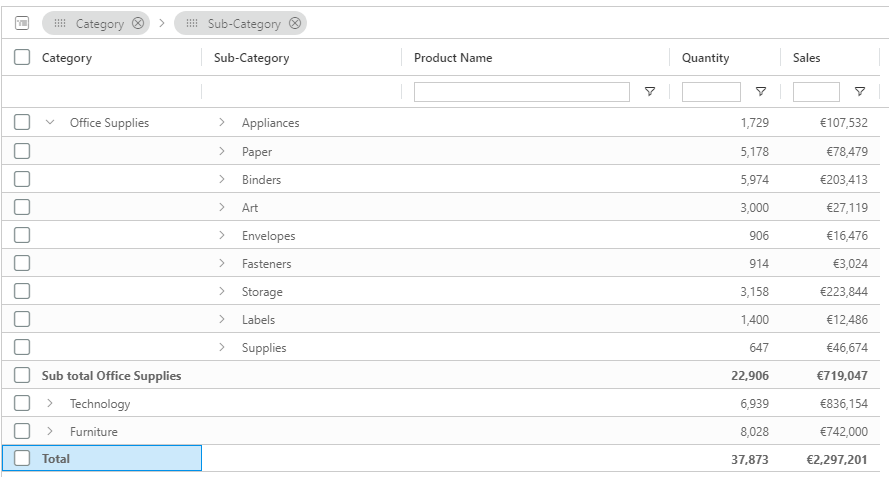Check the Binders row checkbox
Image resolution: width=889 pixels, height=477 pixels.
click(22, 180)
